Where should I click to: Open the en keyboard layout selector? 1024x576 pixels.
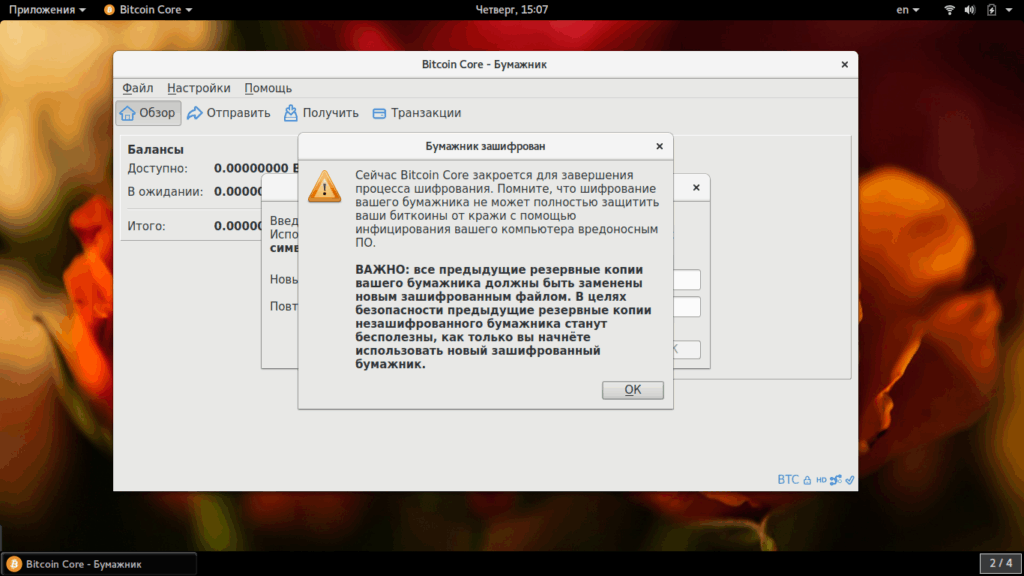(907, 10)
